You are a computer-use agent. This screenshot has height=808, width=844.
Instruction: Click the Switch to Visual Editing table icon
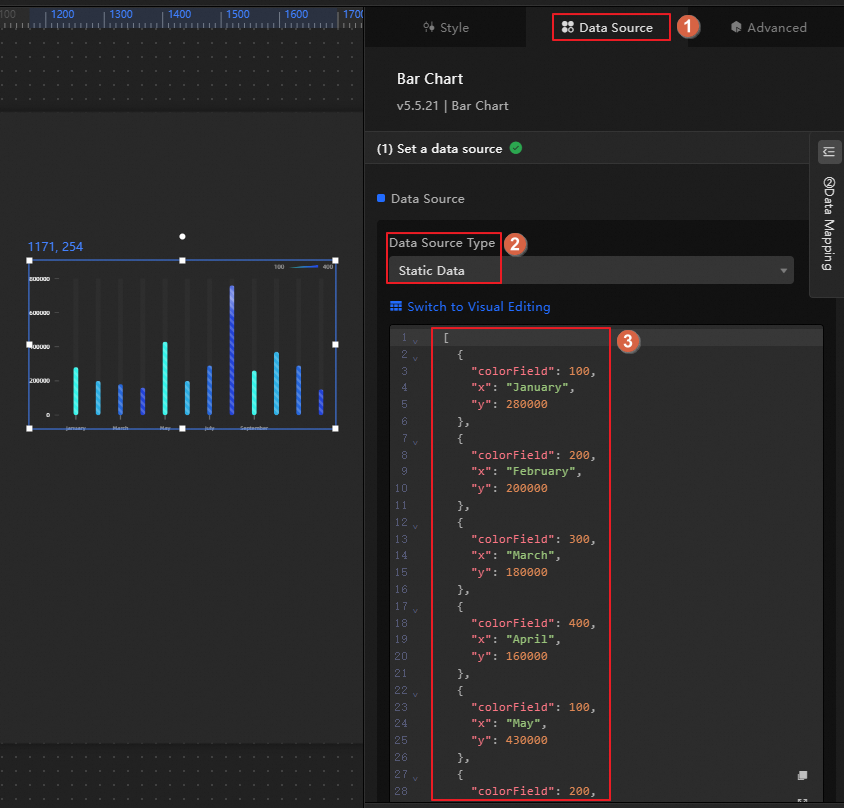click(396, 306)
